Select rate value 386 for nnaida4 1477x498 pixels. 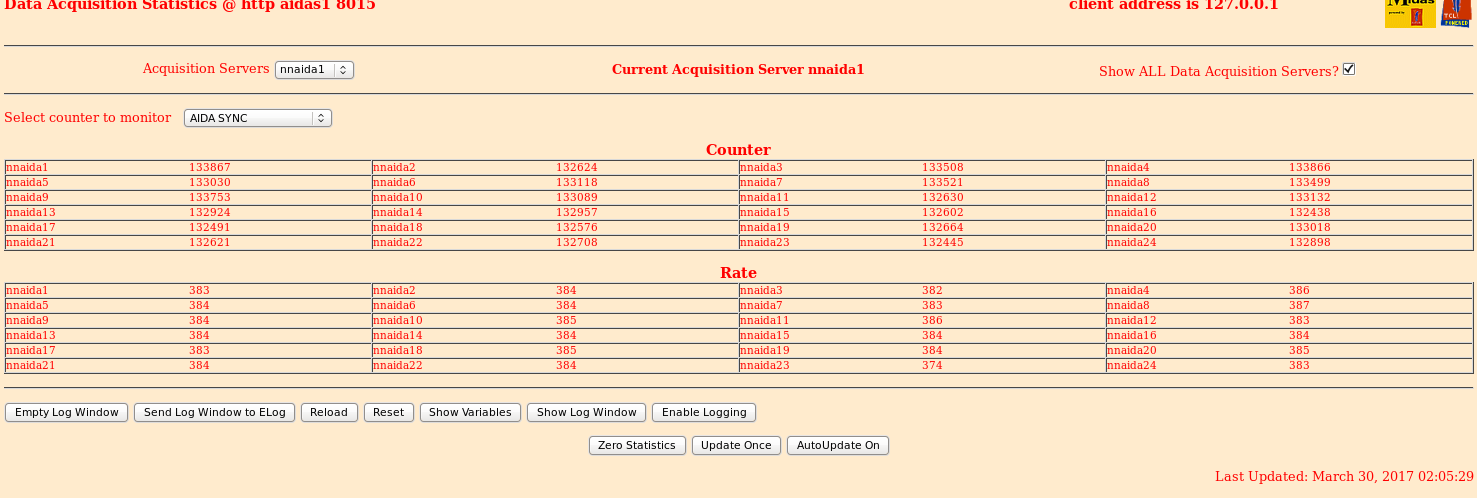(1299, 291)
